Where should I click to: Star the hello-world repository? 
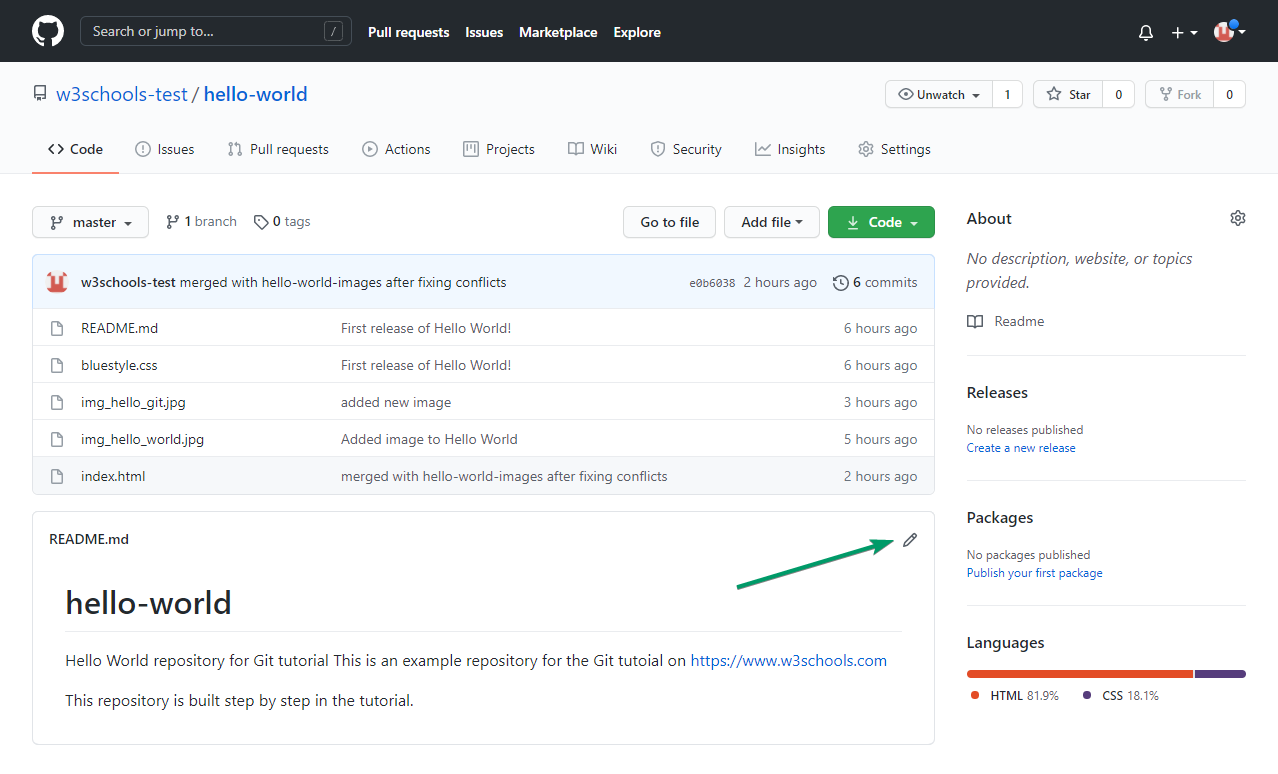click(1068, 95)
